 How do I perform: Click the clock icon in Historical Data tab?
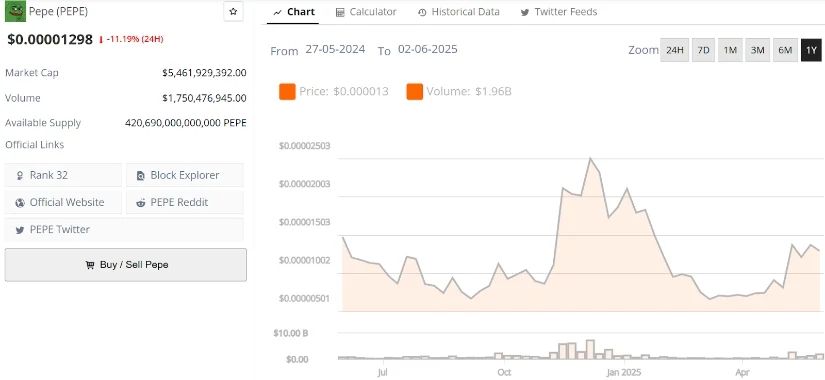[x=422, y=12]
